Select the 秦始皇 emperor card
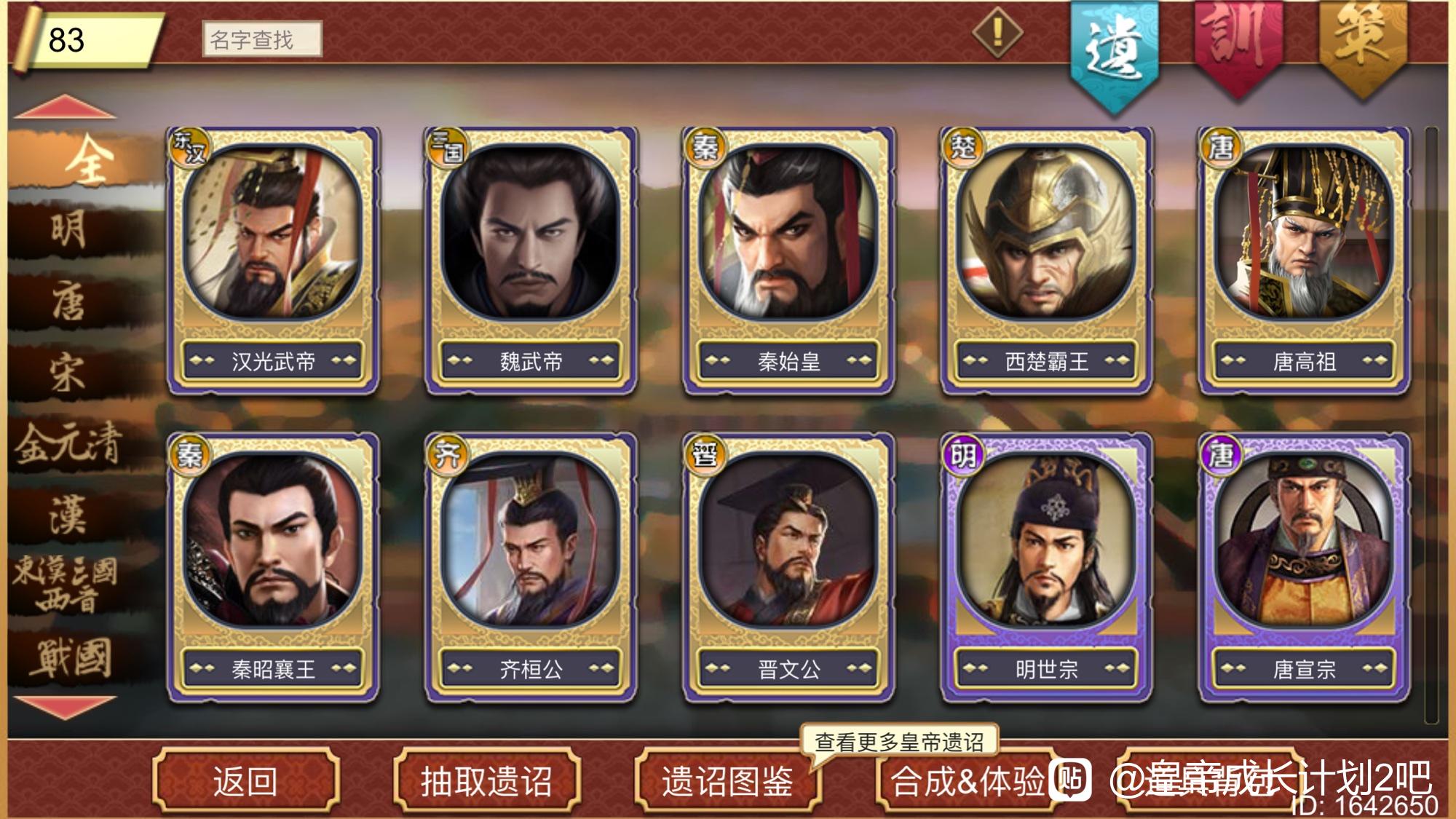 (x=788, y=261)
